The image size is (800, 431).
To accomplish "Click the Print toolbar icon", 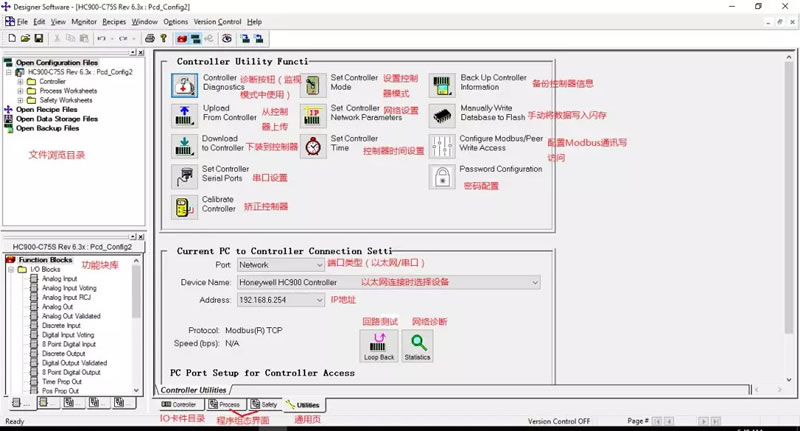I will (x=149, y=38).
